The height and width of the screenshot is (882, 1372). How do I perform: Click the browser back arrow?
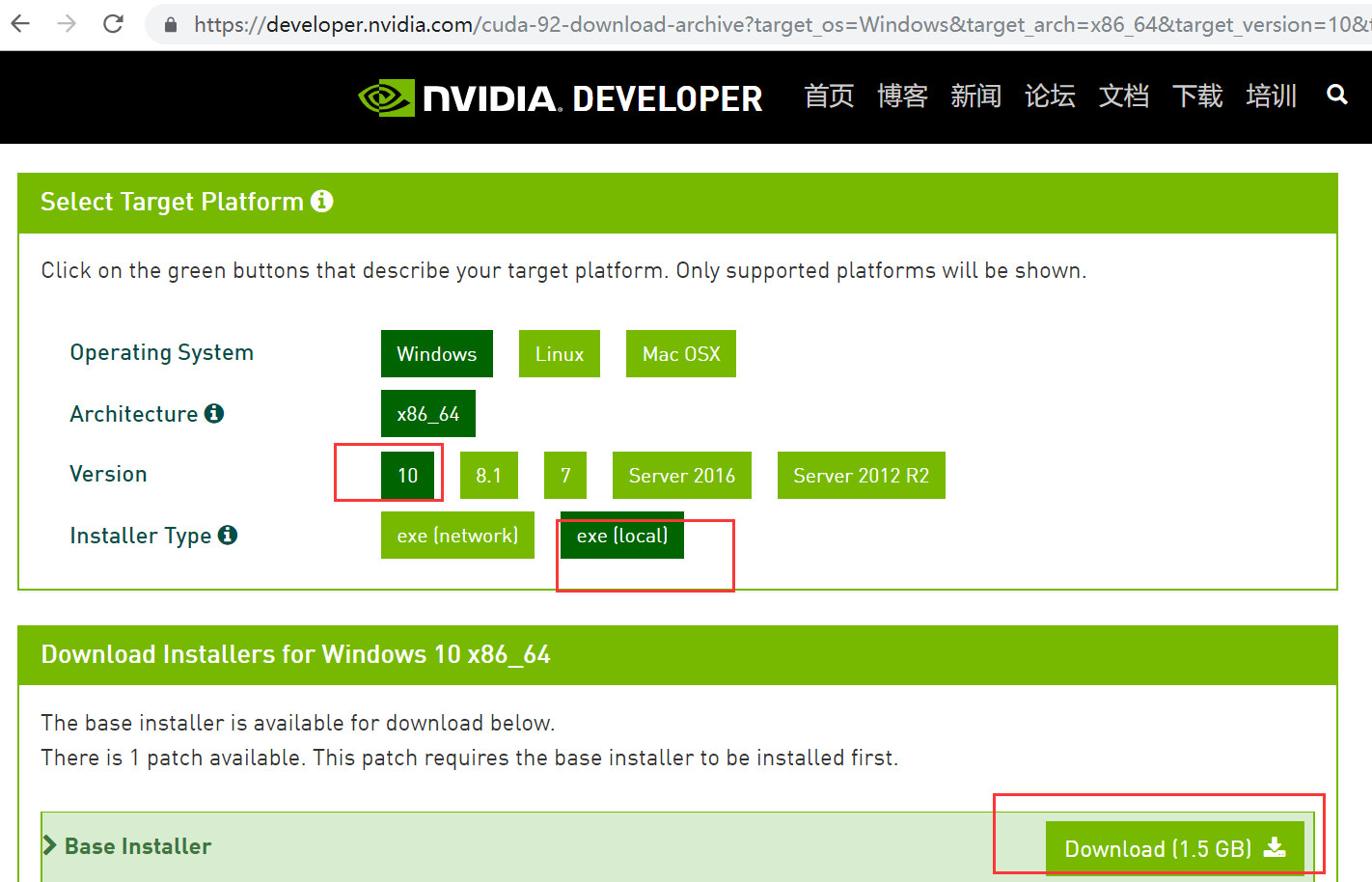pos(20,23)
